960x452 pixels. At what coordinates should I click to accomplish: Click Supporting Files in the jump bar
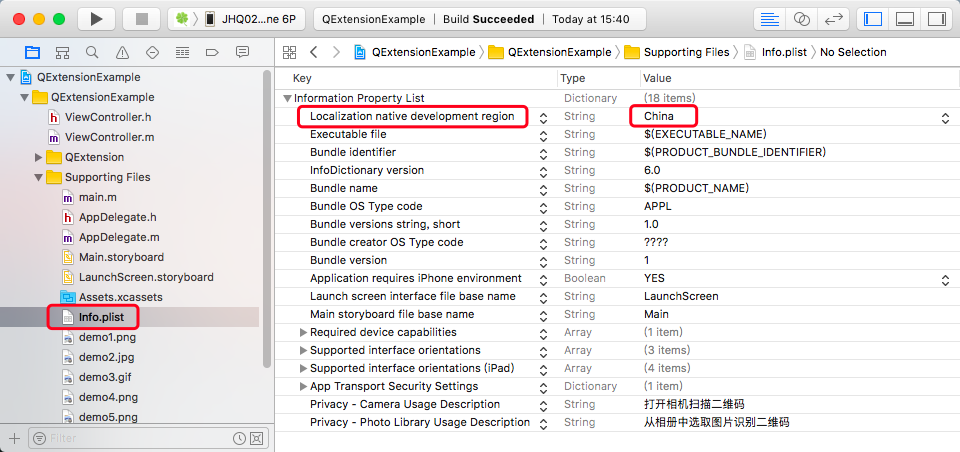pyautogui.click(x=677, y=52)
